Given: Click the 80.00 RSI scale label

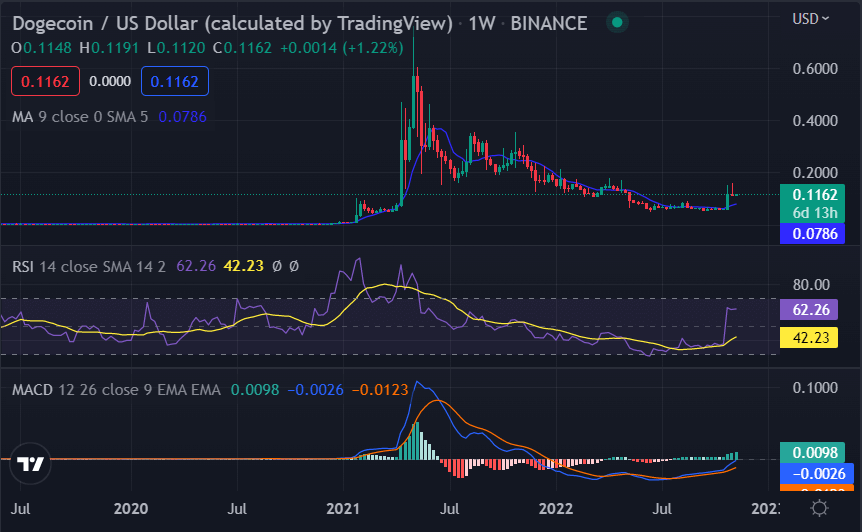Looking at the screenshot, I should coord(811,285).
